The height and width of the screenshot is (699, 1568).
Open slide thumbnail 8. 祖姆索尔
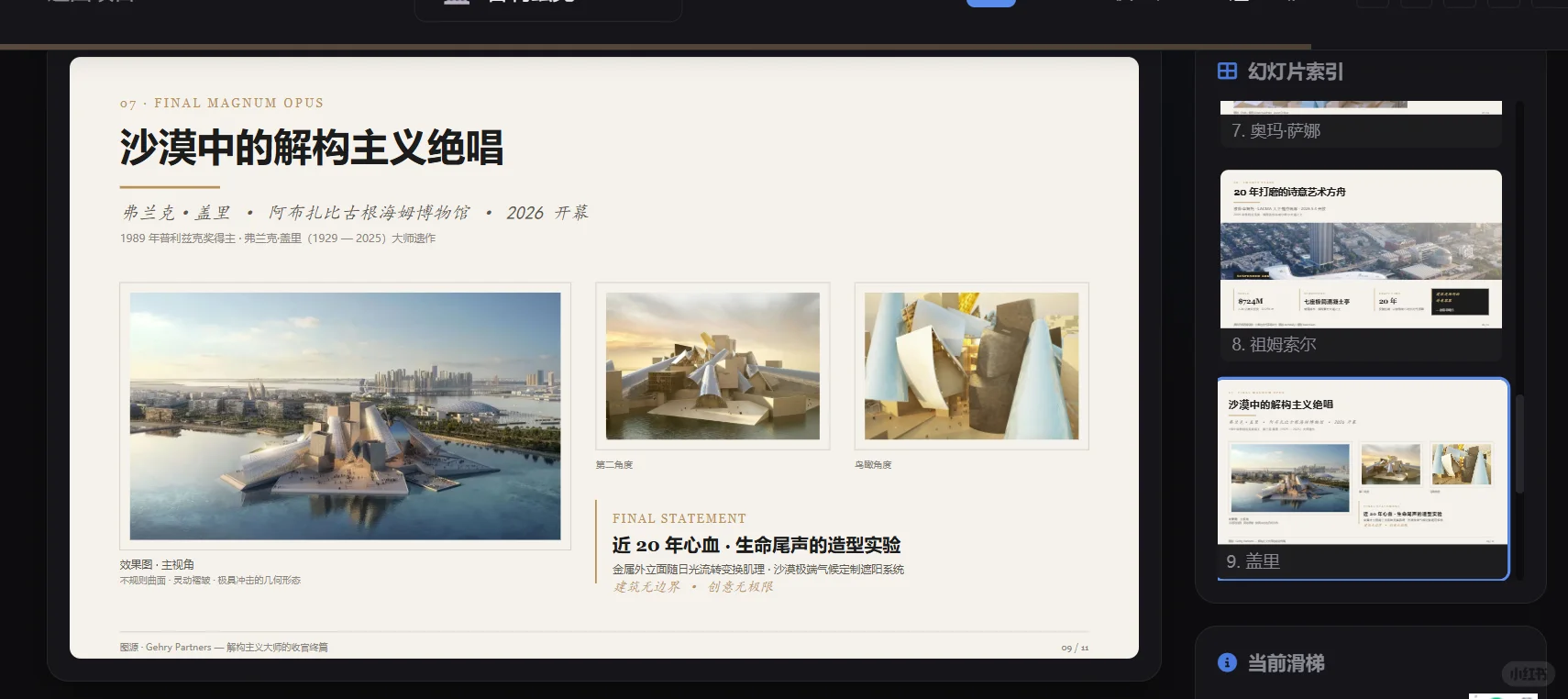[x=1361, y=264]
